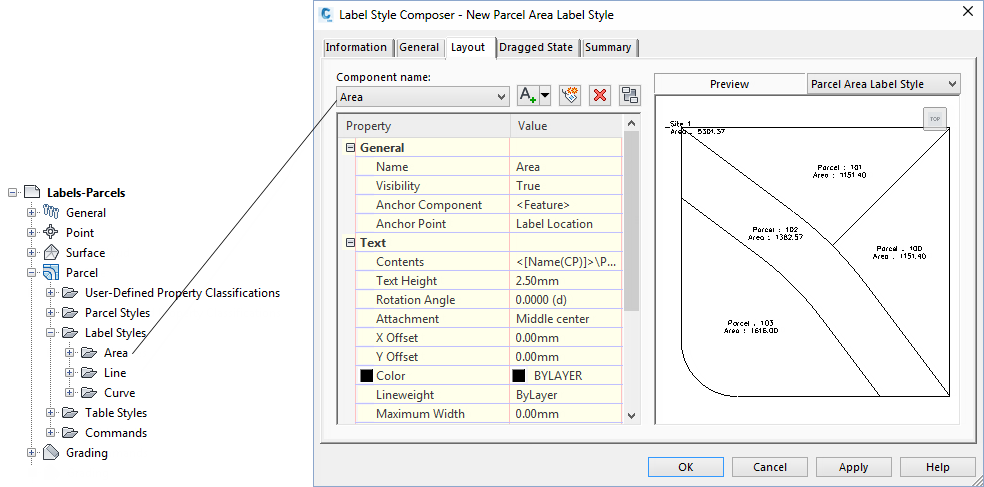Click the Label Styles folder icon
This screenshot has width=984, height=487.
click(70, 333)
